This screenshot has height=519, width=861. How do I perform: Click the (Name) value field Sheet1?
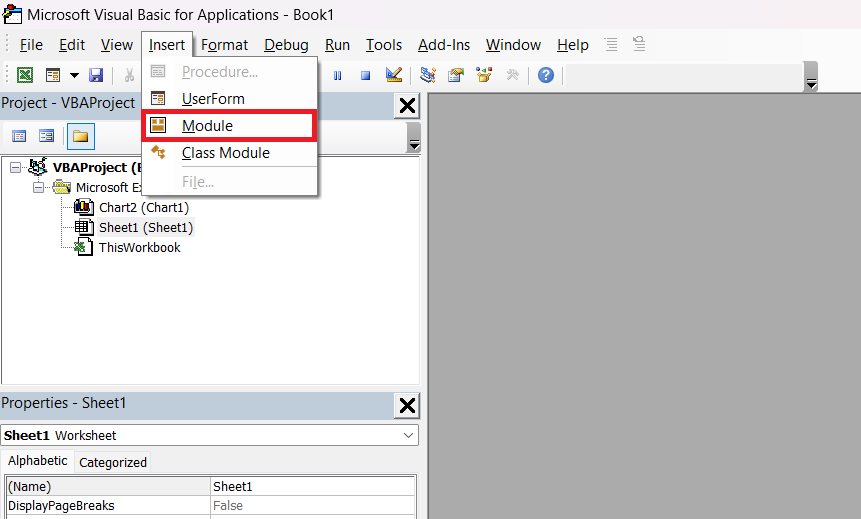(312, 487)
